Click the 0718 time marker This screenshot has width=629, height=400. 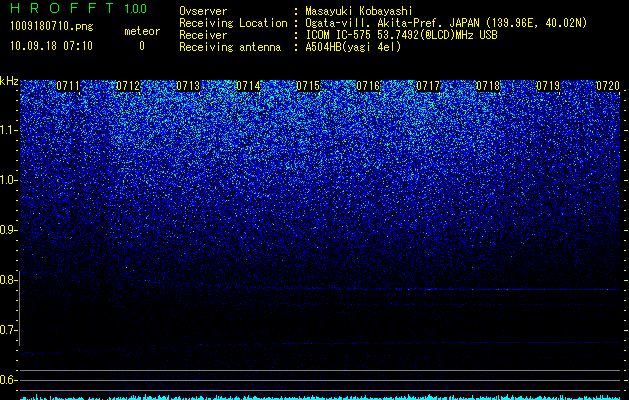[x=488, y=86]
